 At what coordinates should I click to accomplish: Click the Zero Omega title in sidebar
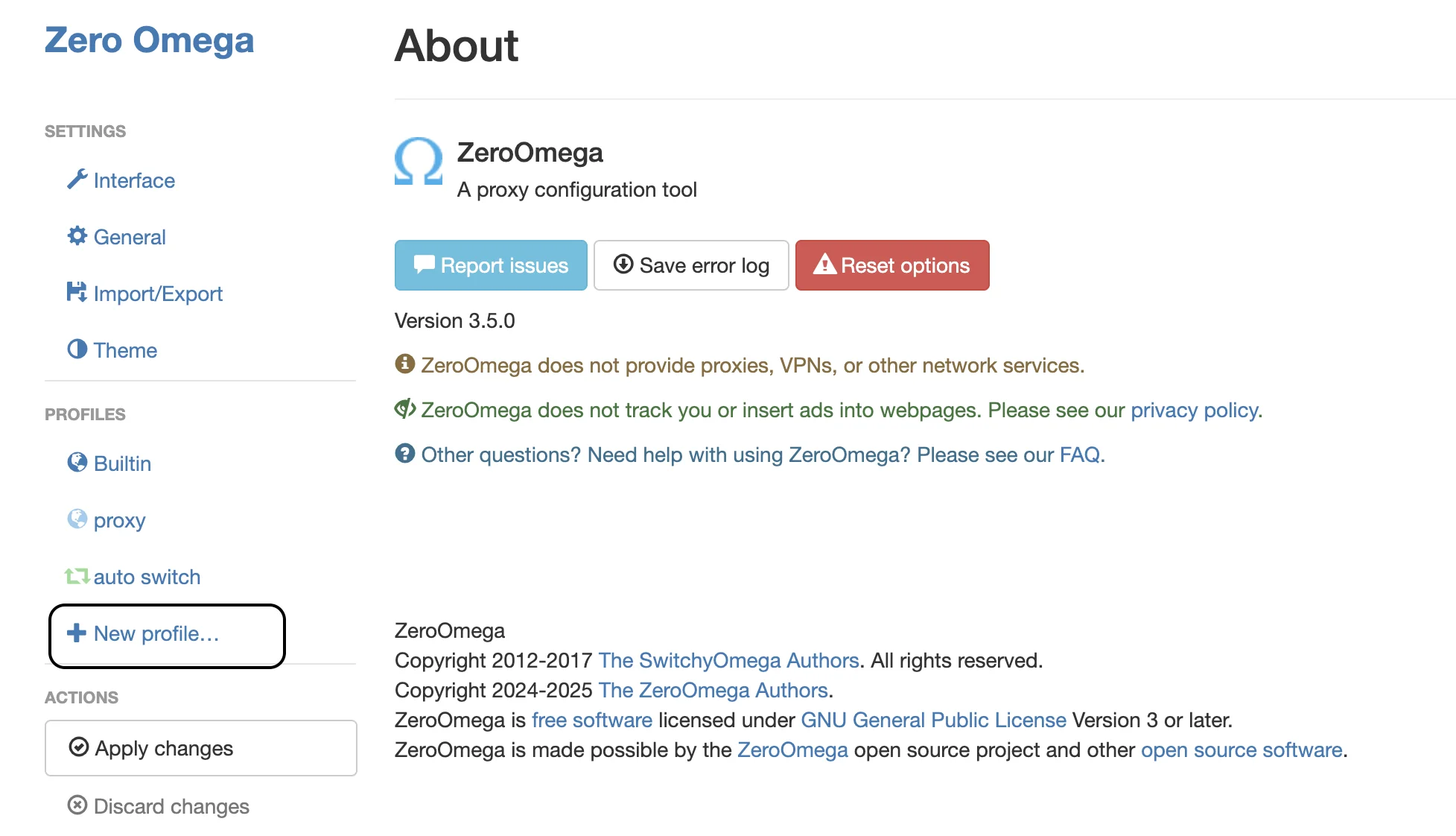tap(149, 39)
